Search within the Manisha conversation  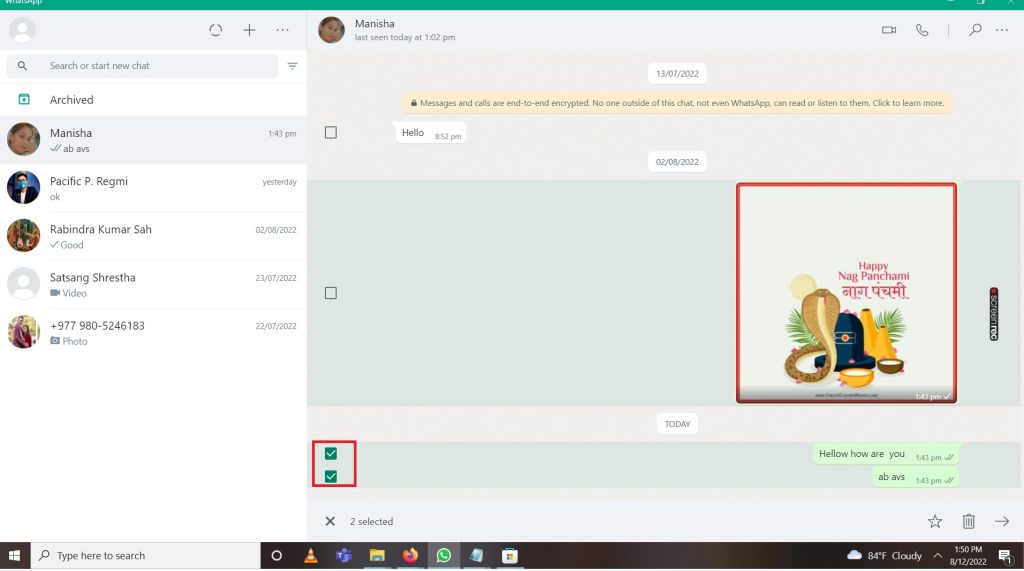pyautogui.click(x=975, y=30)
